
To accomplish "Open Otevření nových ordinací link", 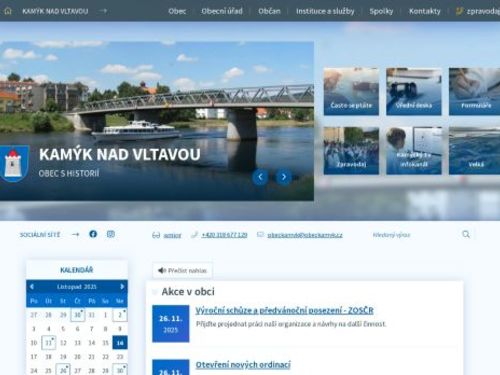I will [x=243, y=365].
